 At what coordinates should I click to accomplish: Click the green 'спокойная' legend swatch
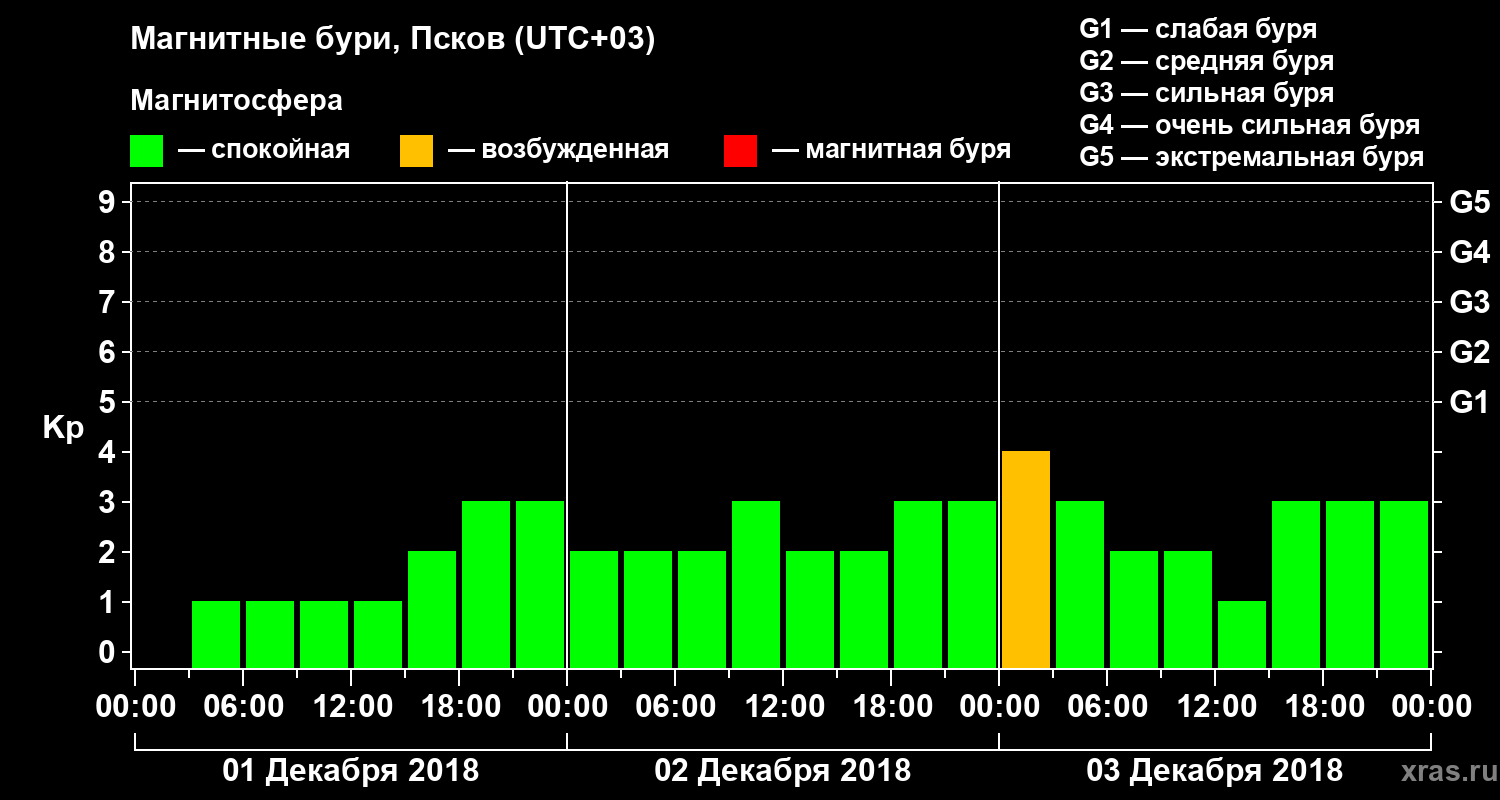(146, 151)
